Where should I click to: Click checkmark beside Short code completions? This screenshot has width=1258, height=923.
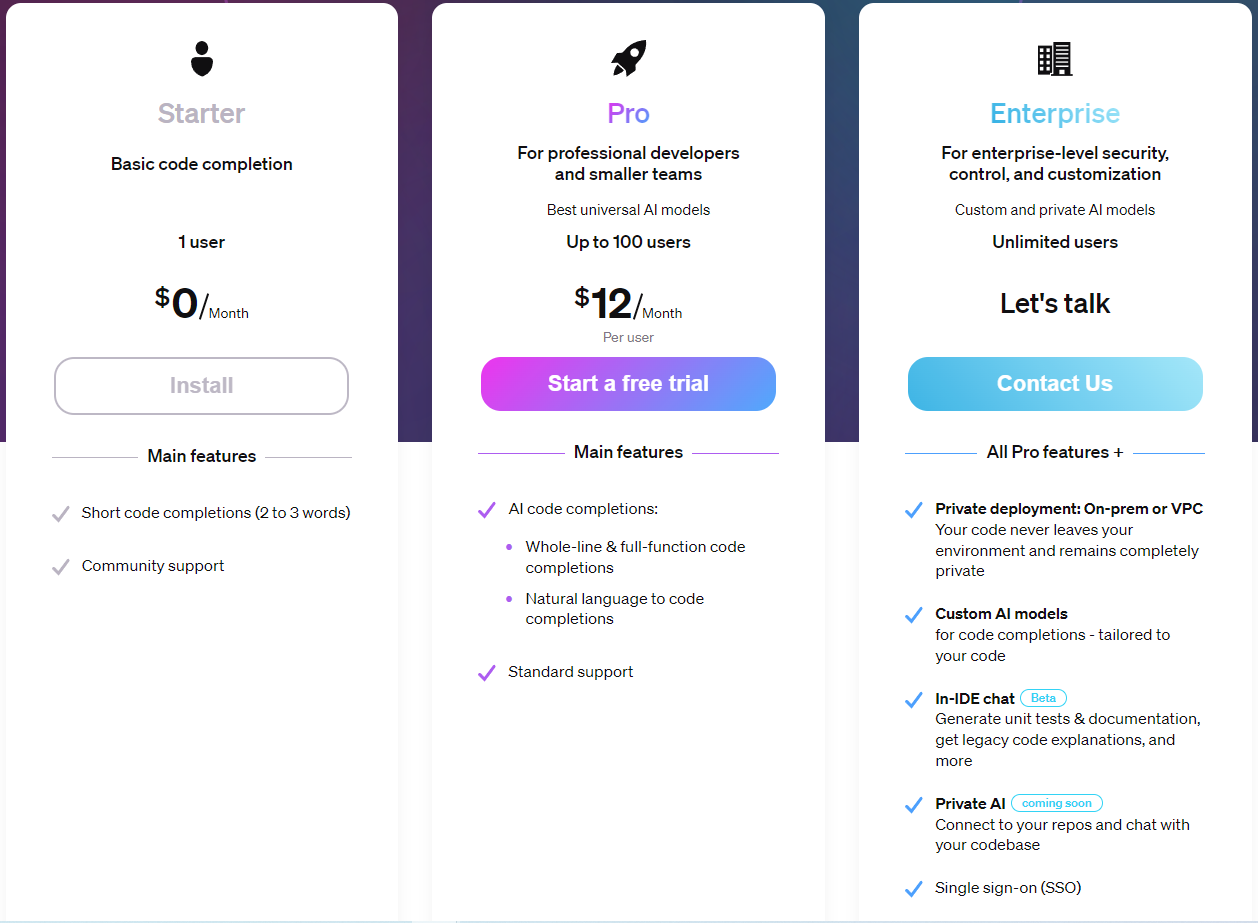61,514
